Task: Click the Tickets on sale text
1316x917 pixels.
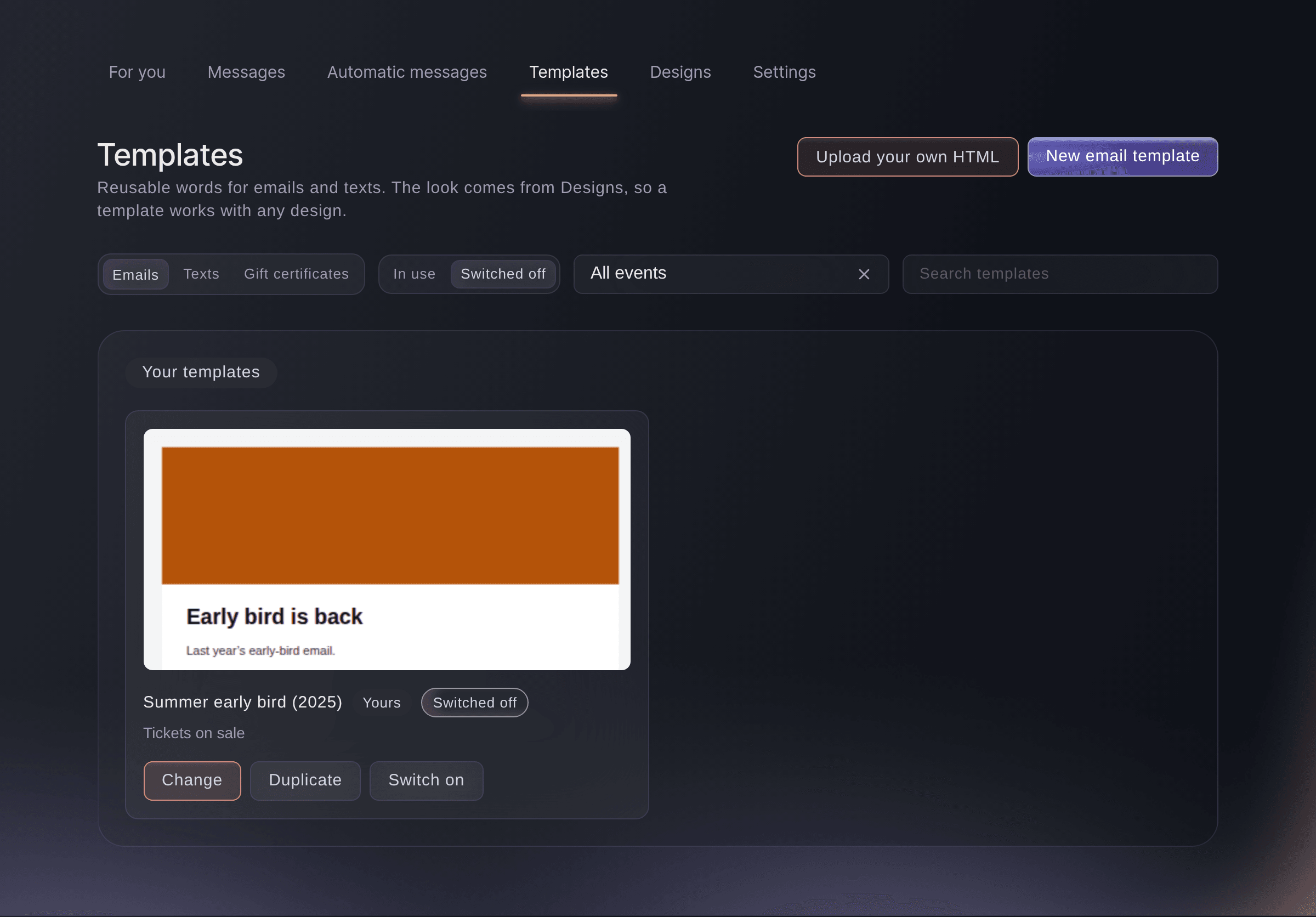Action: [x=194, y=733]
